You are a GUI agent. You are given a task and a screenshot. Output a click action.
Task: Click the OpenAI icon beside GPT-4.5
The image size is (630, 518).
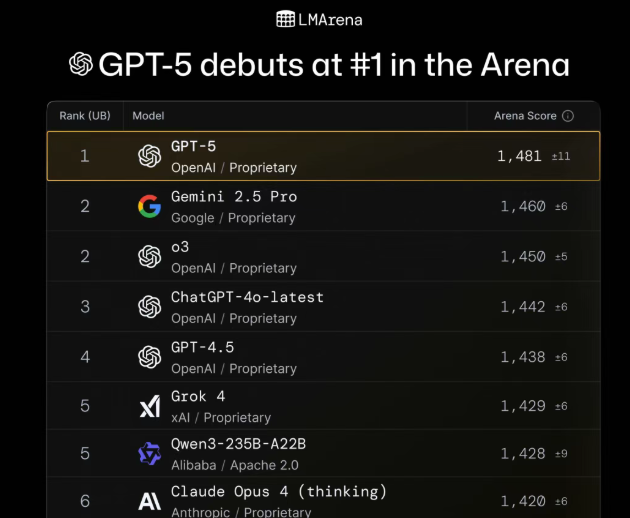pyautogui.click(x=150, y=356)
